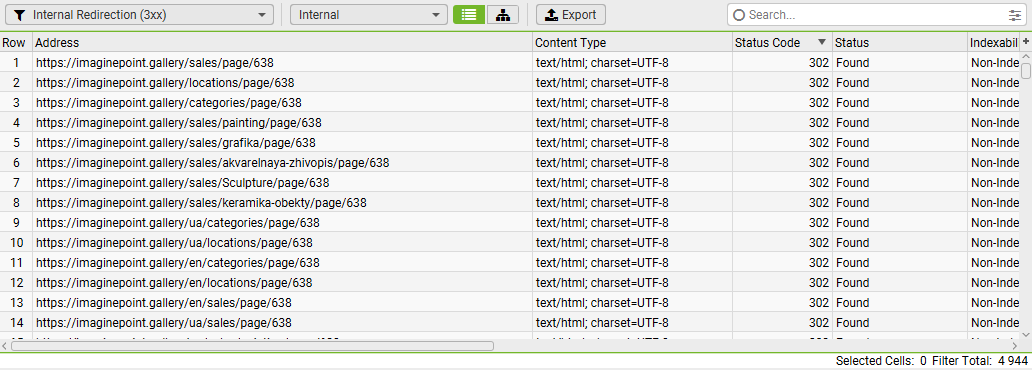1032x370 pixels.
Task: Sort by the Status column header
Action: [899, 43]
